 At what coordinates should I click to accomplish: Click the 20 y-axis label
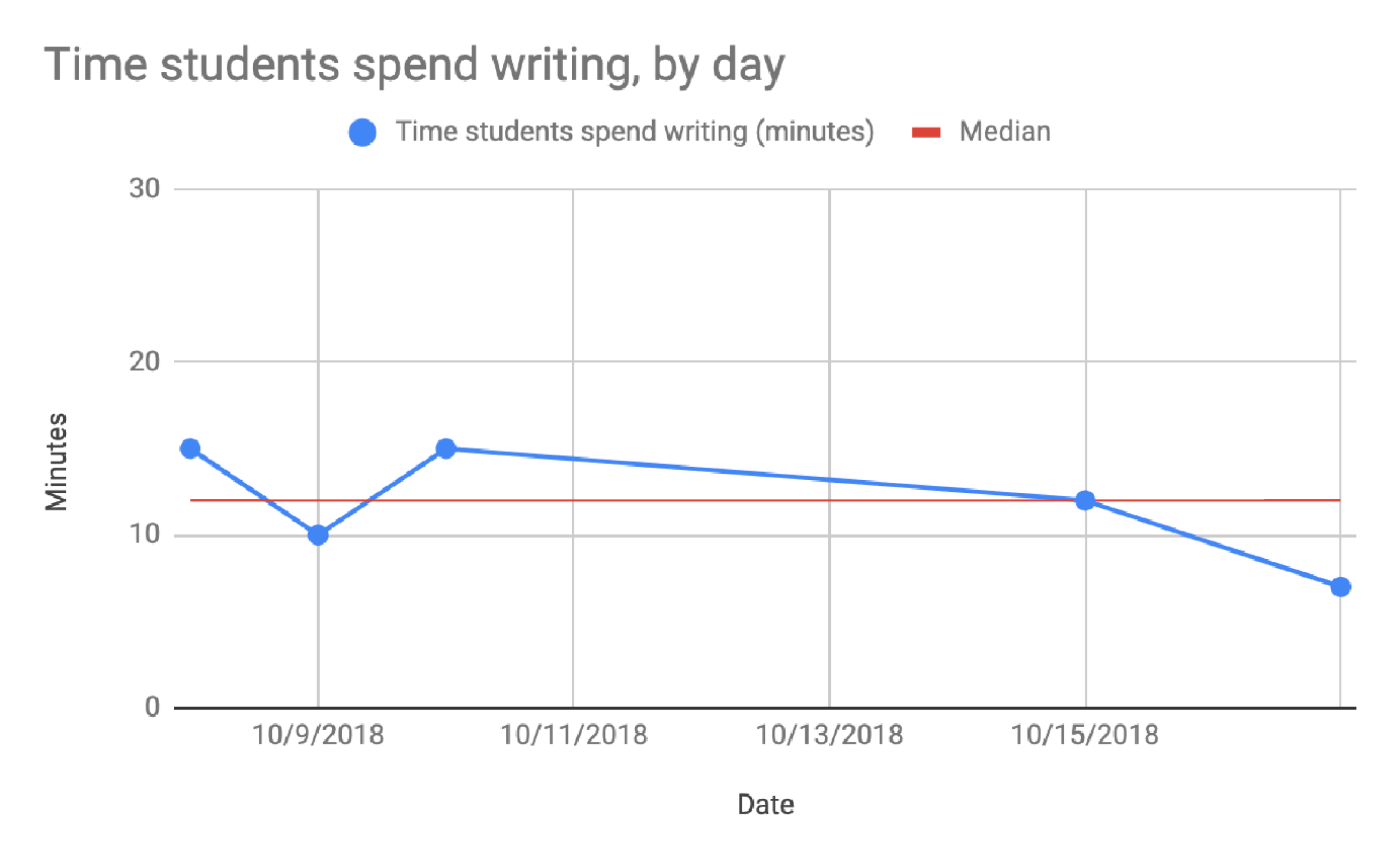click(x=145, y=361)
